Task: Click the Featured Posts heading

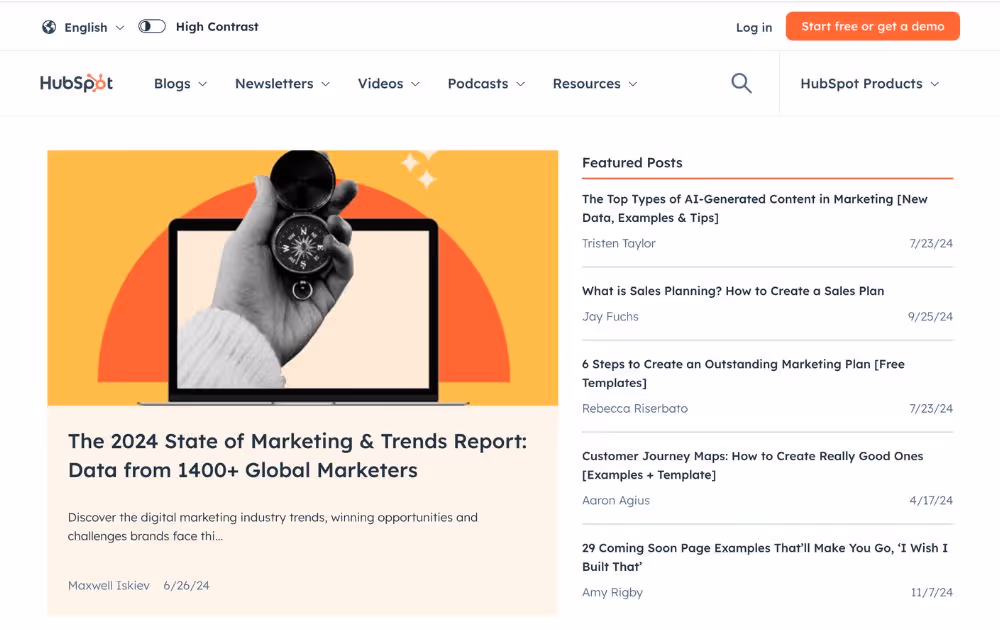Action: pyautogui.click(x=632, y=163)
